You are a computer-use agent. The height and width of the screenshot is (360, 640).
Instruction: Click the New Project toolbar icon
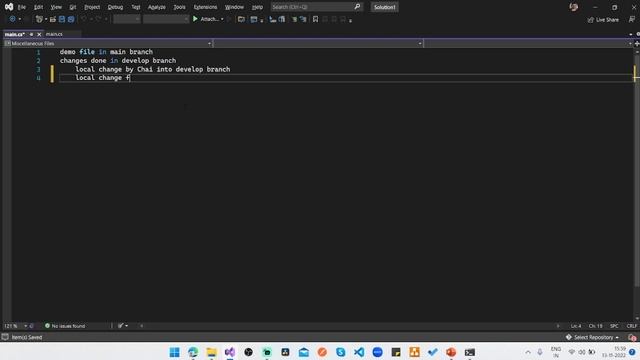point(39,19)
